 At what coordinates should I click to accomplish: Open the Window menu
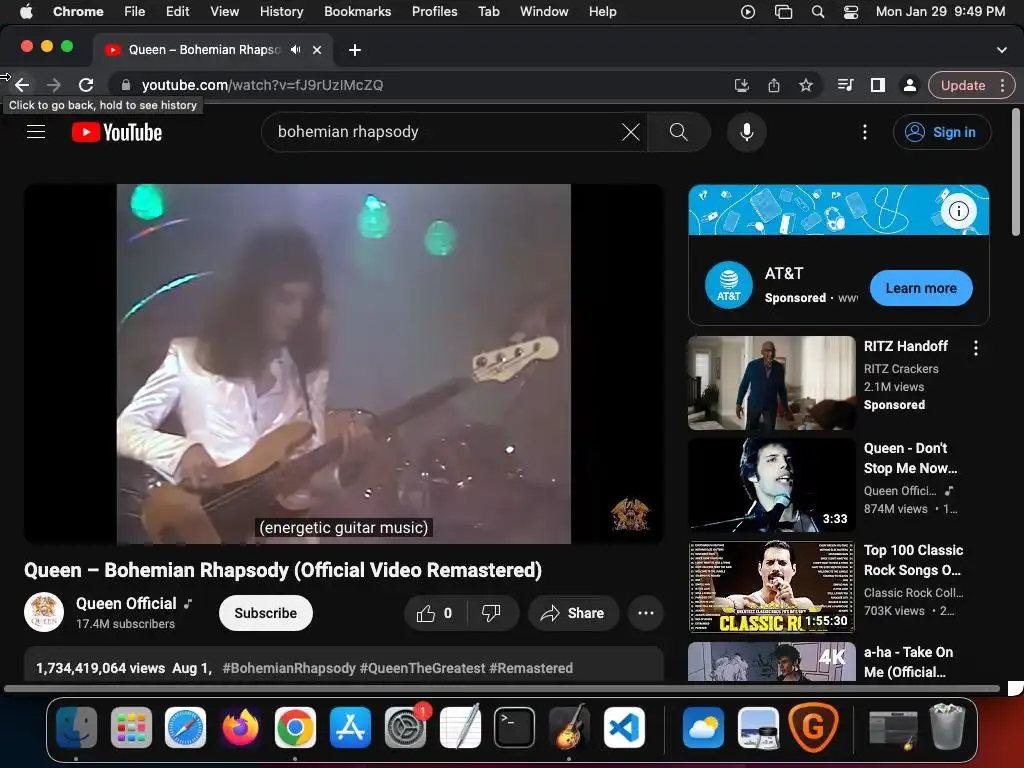pyautogui.click(x=544, y=11)
